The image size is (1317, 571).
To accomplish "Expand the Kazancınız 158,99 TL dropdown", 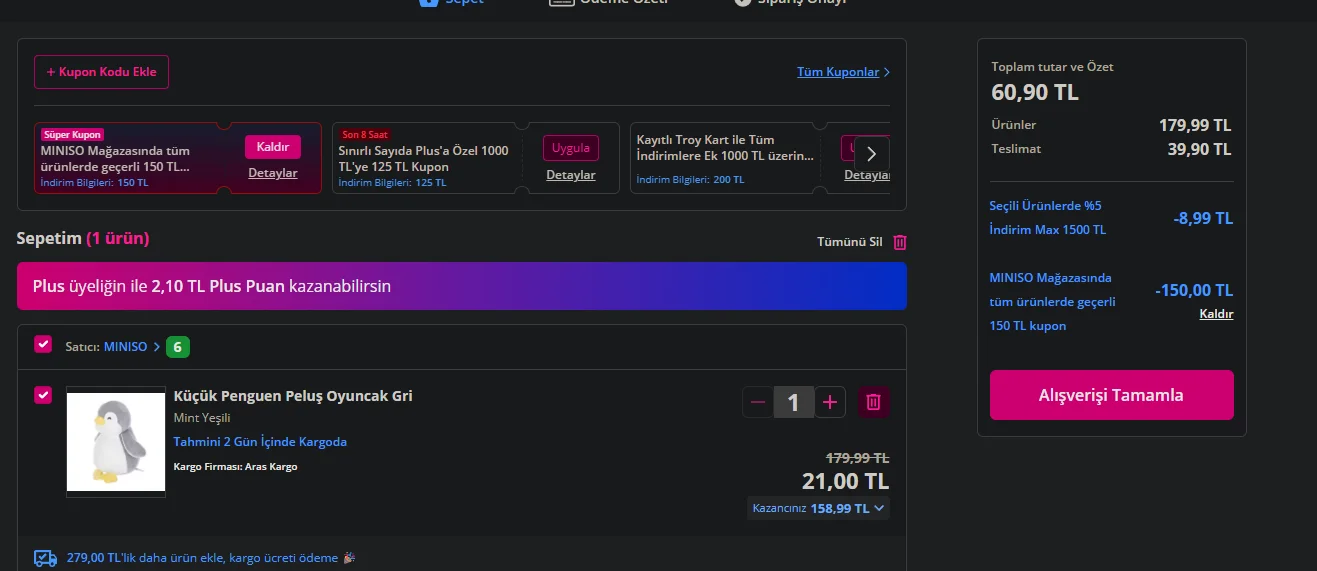I will (x=818, y=508).
